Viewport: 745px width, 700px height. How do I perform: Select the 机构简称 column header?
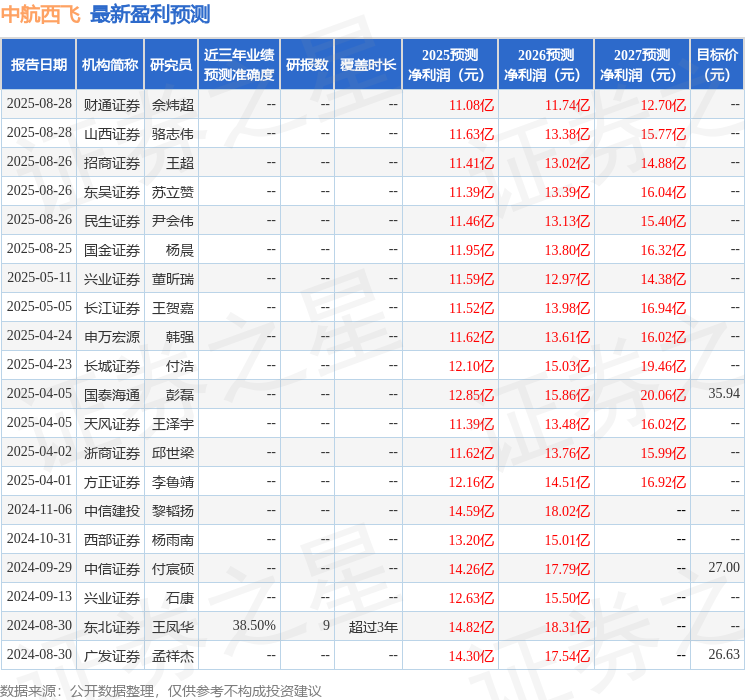coord(110,65)
